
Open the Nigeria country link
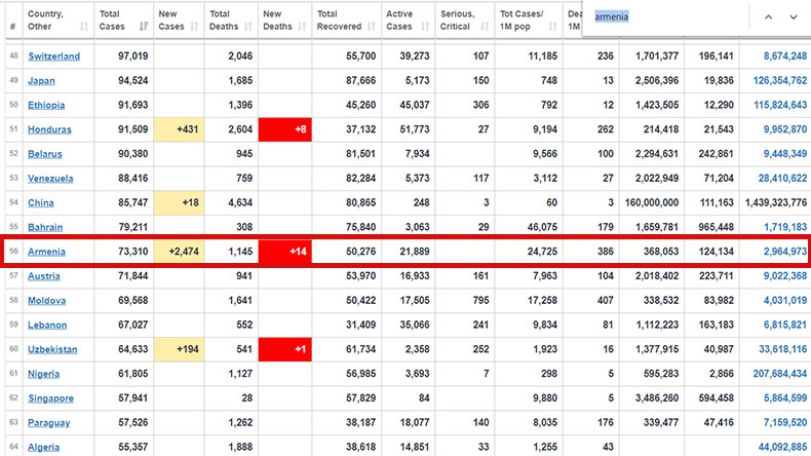[x=43, y=374]
